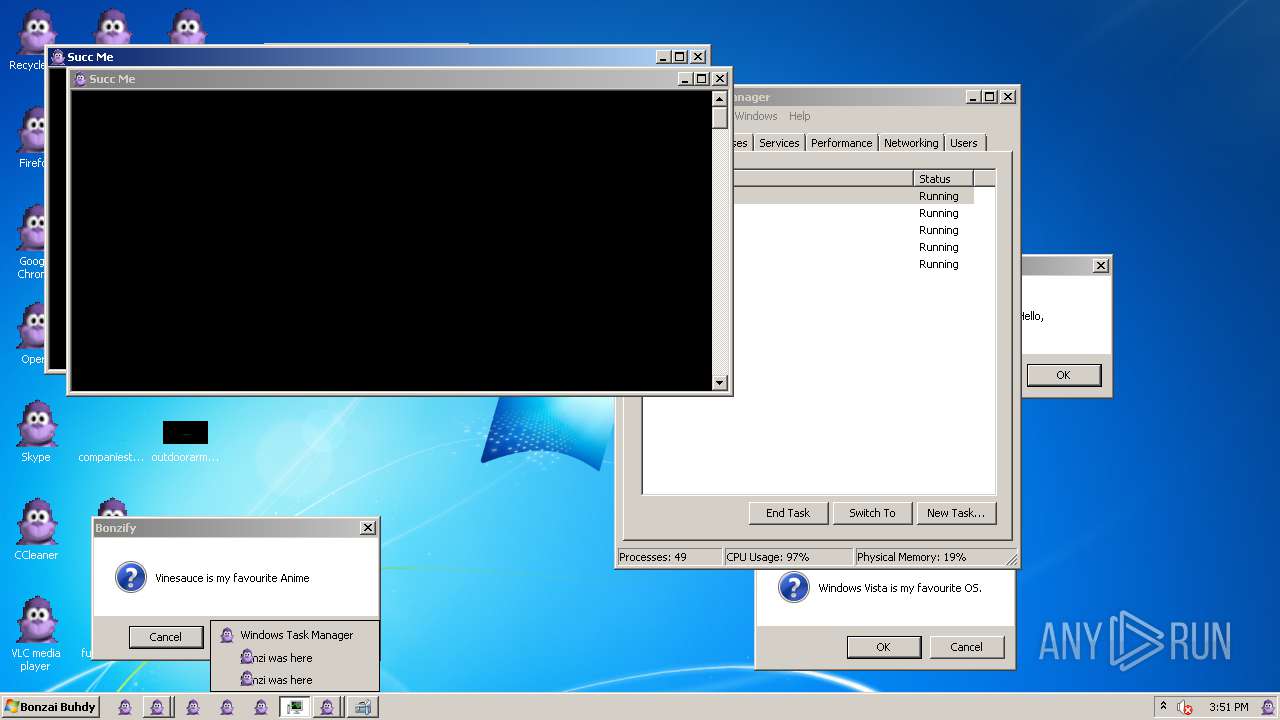Click the muted volume tray icon

point(1185,707)
